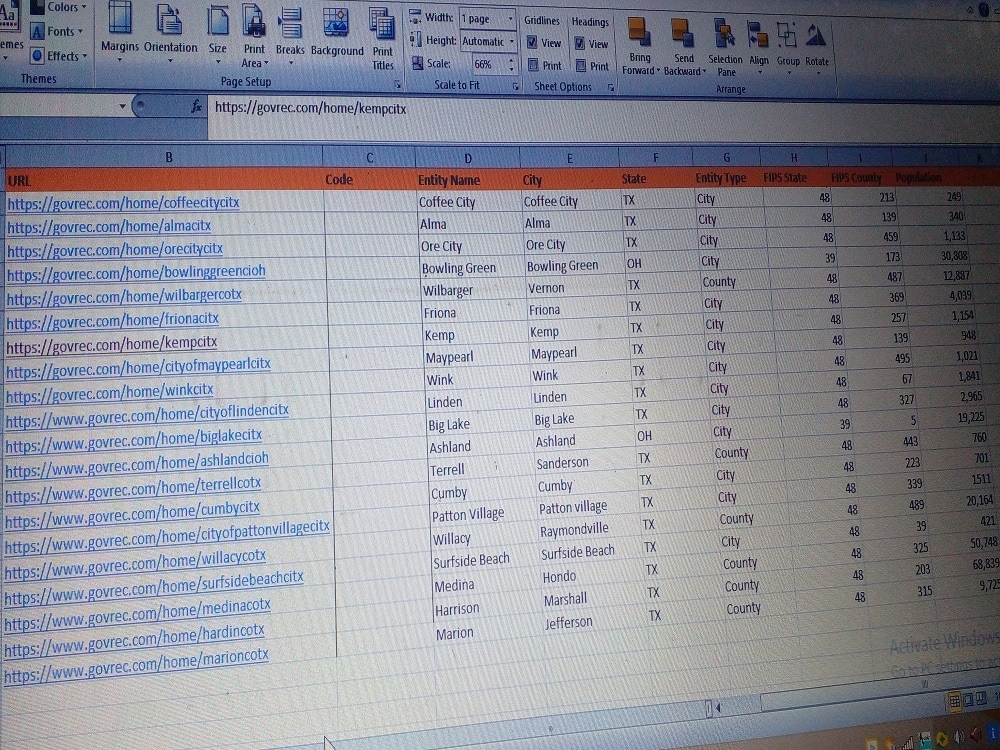Viewport: 1000px width, 750px height.
Task: Select column D header
Action: pyautogui.click(x=467, y=158)
